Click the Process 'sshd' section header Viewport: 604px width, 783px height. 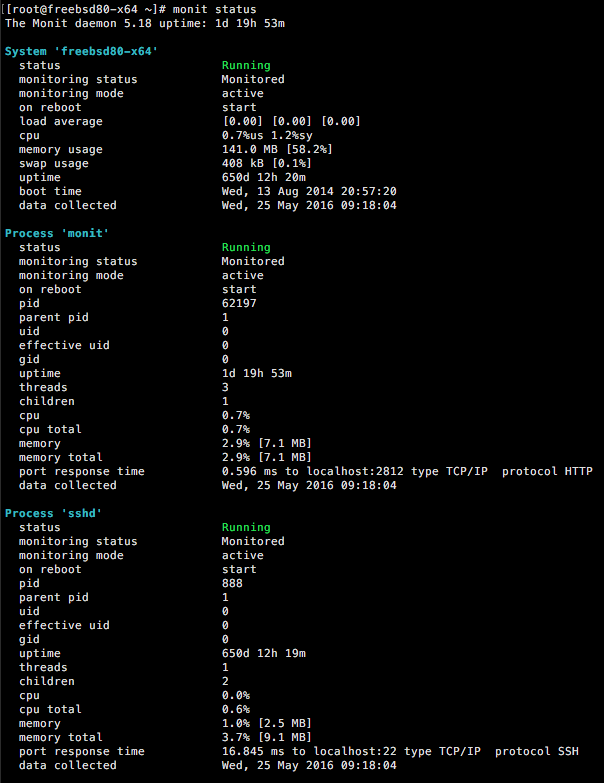(x=53, y=513)
